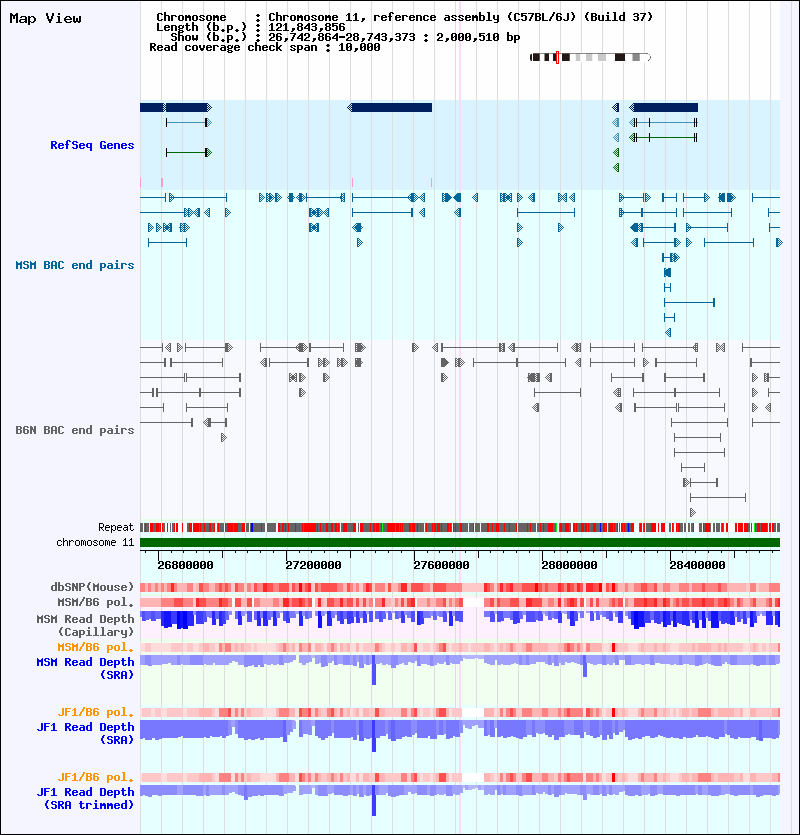The image size is (800, 835).
Task: Click the orange MSM/B6 pol. label
Action: (96, 647)
